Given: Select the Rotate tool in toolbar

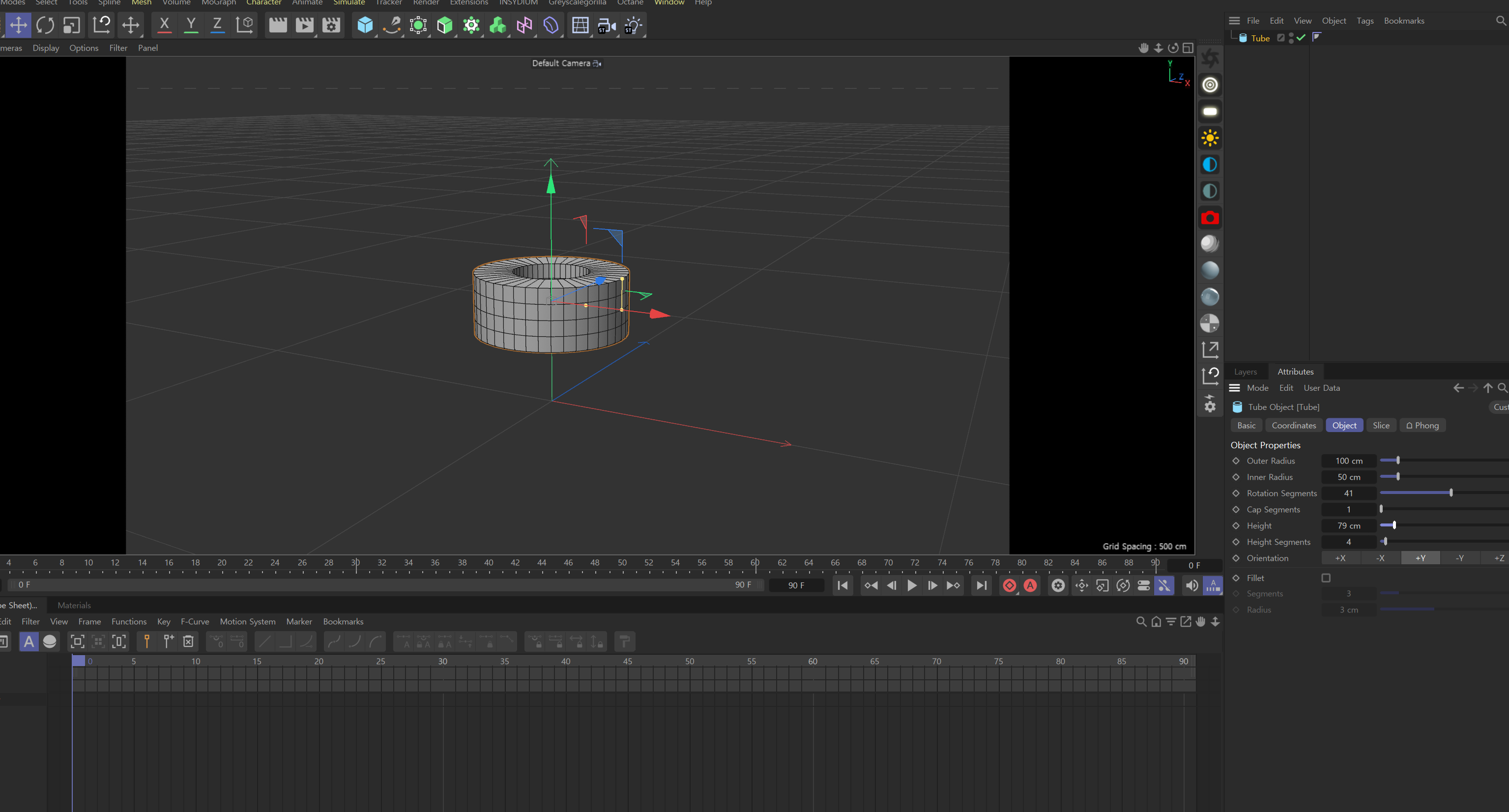Looking at the screenshot, I should pyautogui.click(x=45, y=25).
